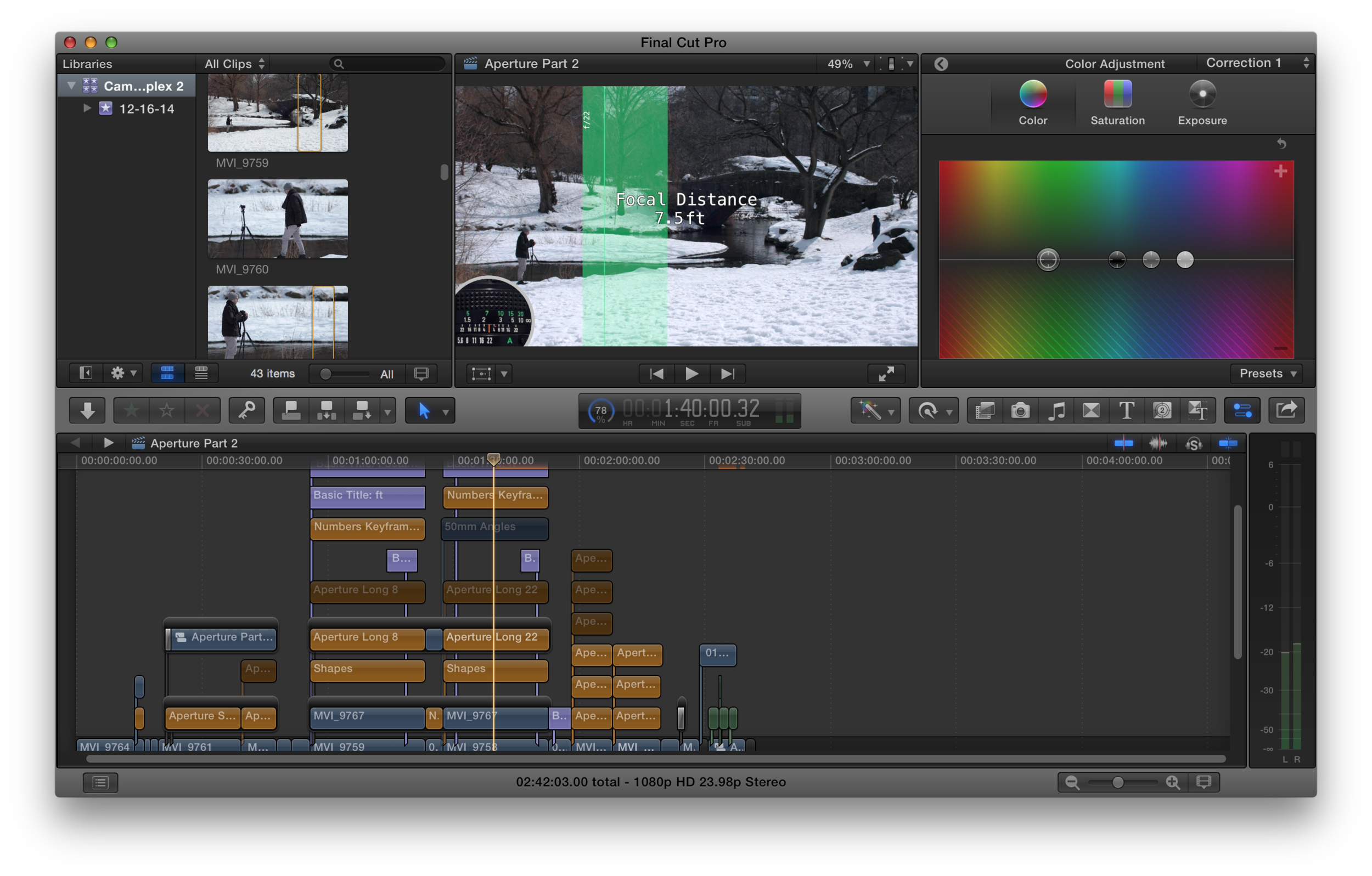Viewport: 1372px width, 876px height.
Task: Toggle clip solo headphone button
Action: tap(1193, 443)
